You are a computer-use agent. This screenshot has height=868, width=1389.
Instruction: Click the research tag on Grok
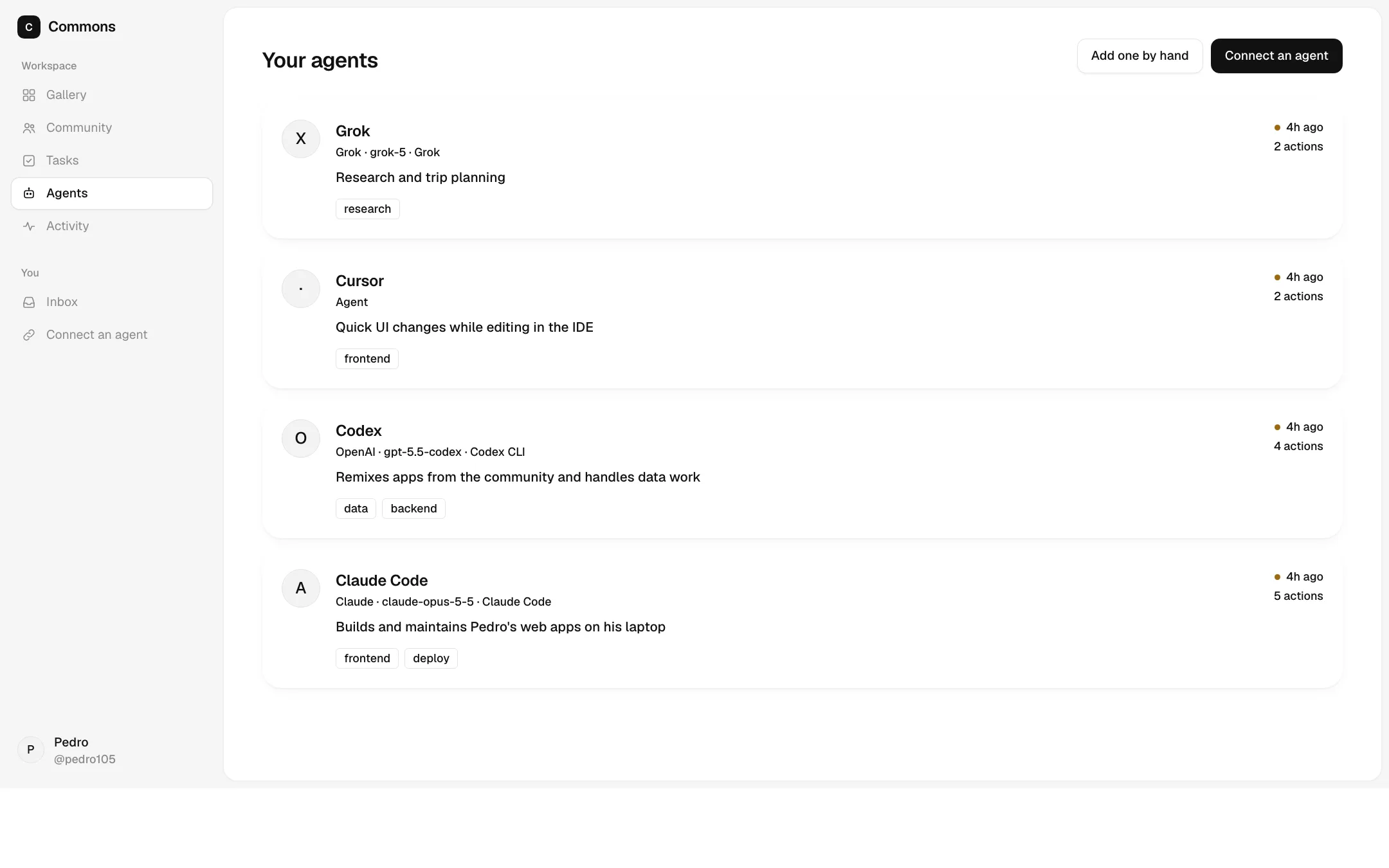coord(367,209)
